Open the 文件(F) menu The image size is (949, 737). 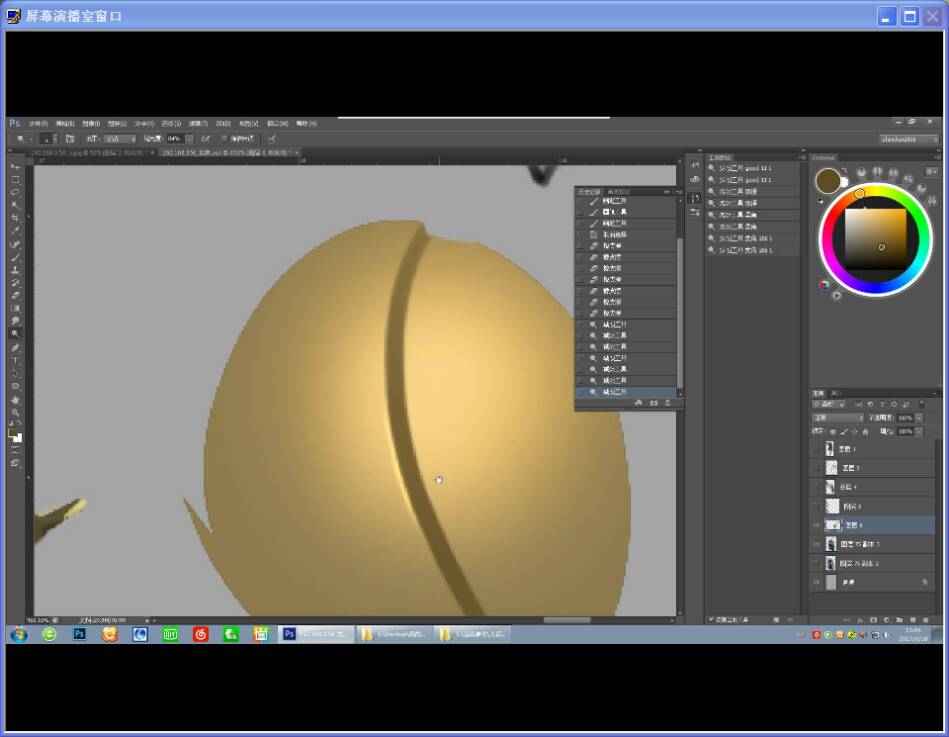pyautogui.click(x=38, y=123)
